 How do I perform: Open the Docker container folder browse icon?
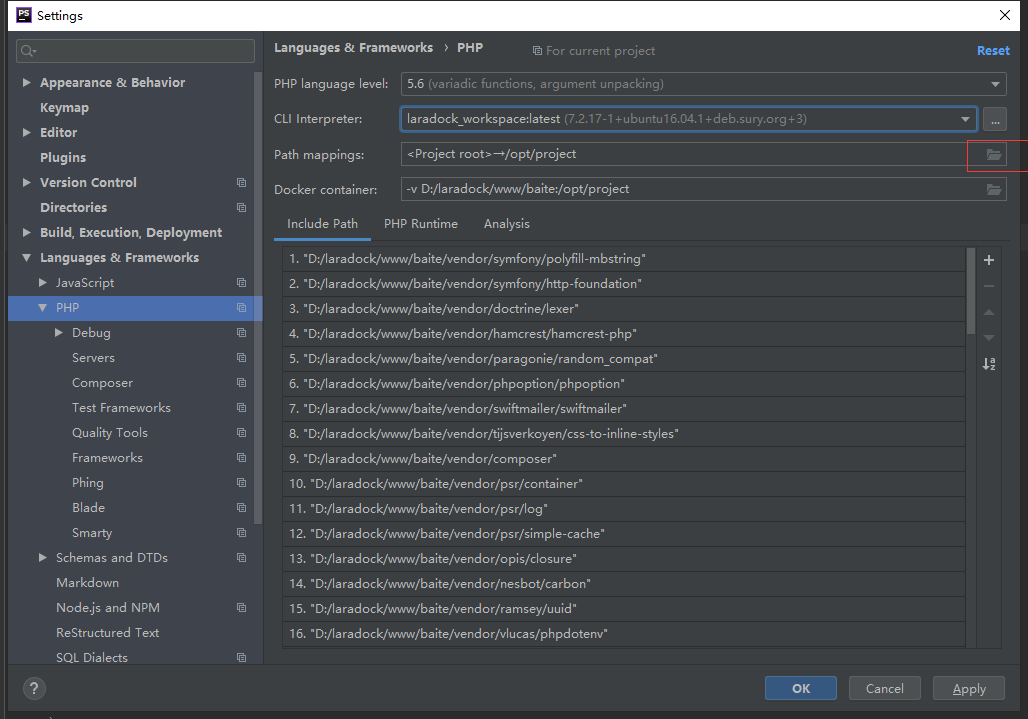click(993, 189)
